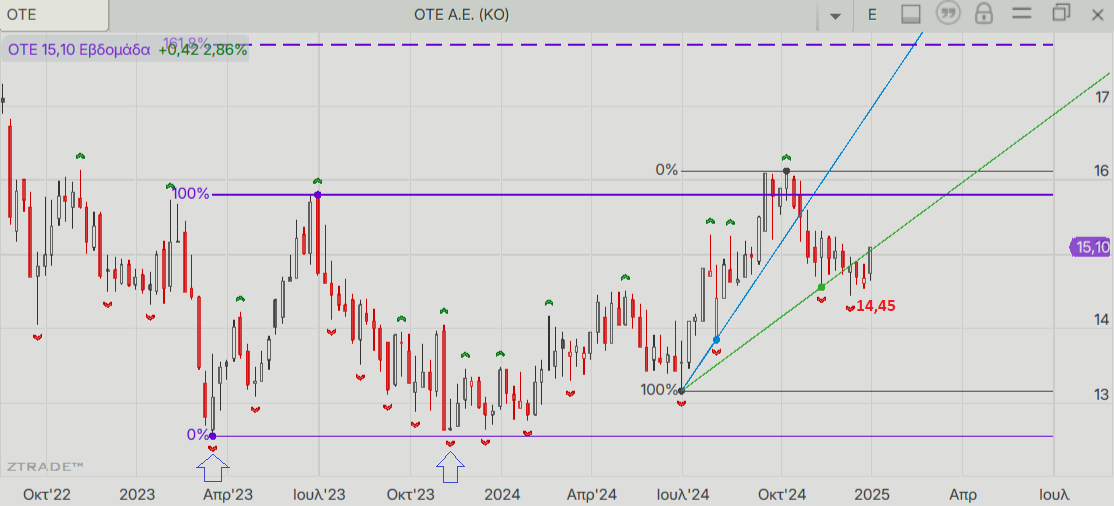This screenshot has height=506, width=1114.
Task: Select the blue trendline handle dot
Action: coord(715,340)
